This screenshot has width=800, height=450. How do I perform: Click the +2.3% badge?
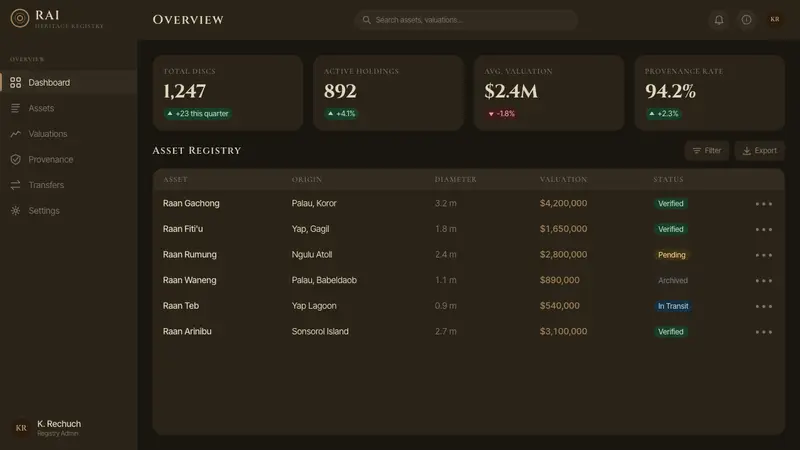[663, 114]
